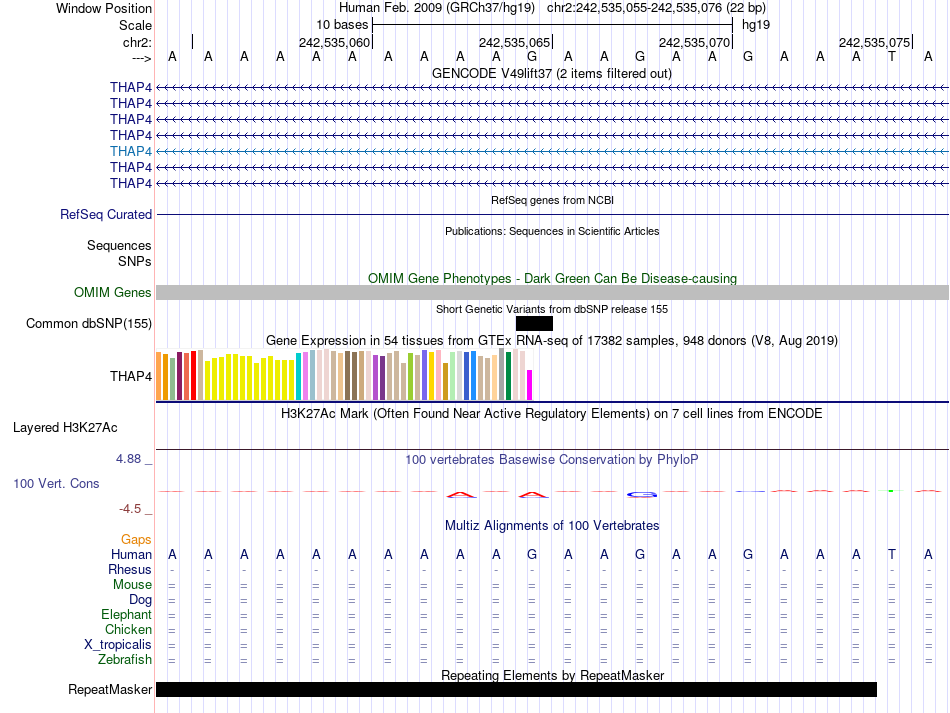950x713 pixels.
Task: Click the light-blue THAP4 transcript label
Action: 131,151
